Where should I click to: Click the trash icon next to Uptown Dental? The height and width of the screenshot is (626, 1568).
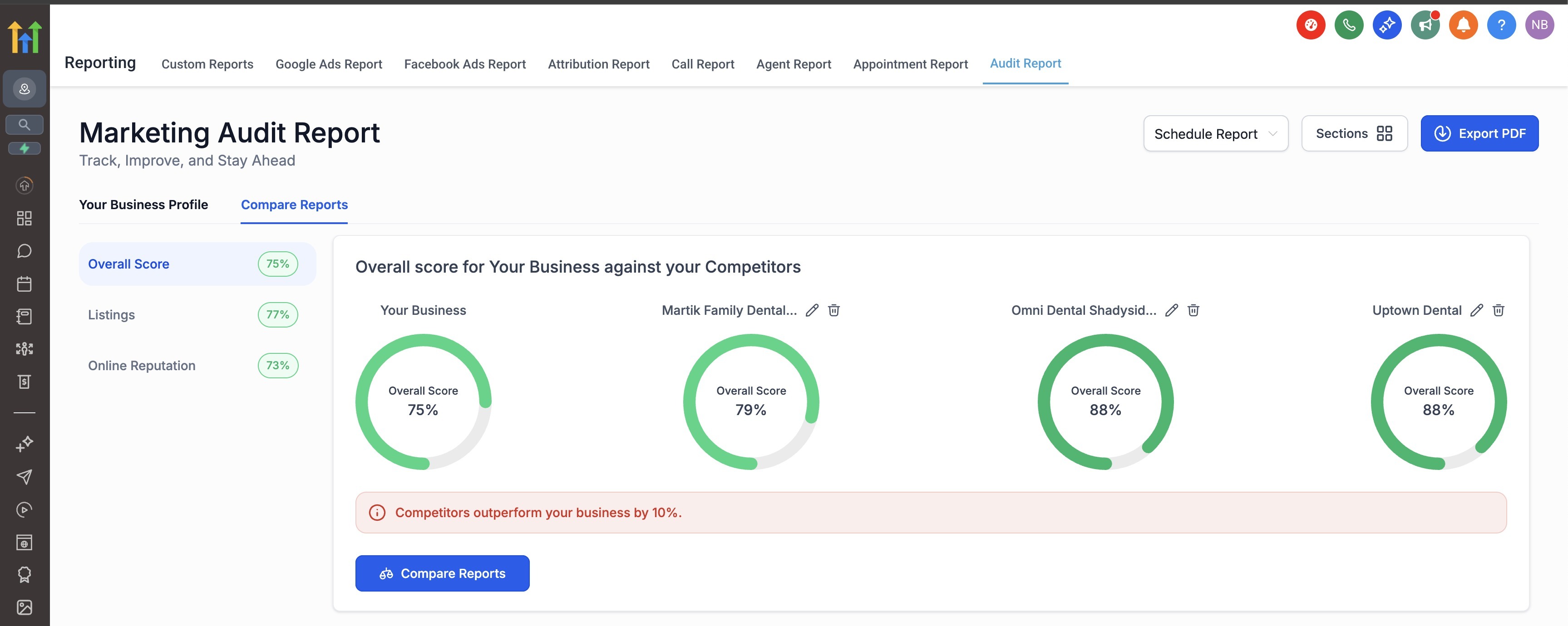[1499, 310]
